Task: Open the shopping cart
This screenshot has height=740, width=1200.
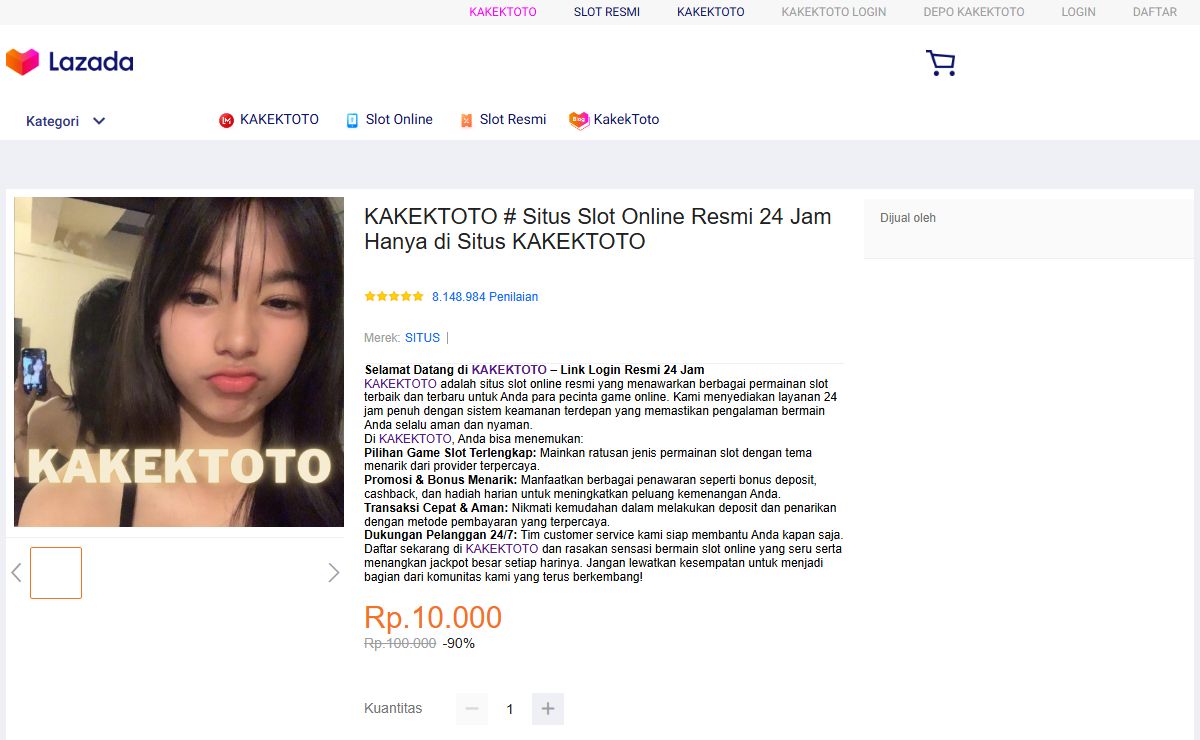Action: pyautogui.click(x=940, y=63)
